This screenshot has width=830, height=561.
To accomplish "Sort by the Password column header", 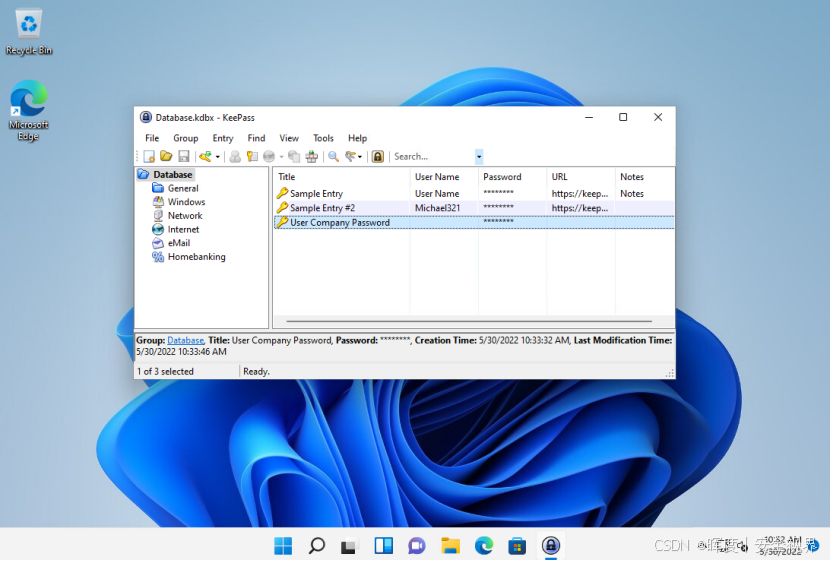I will 512,177.
